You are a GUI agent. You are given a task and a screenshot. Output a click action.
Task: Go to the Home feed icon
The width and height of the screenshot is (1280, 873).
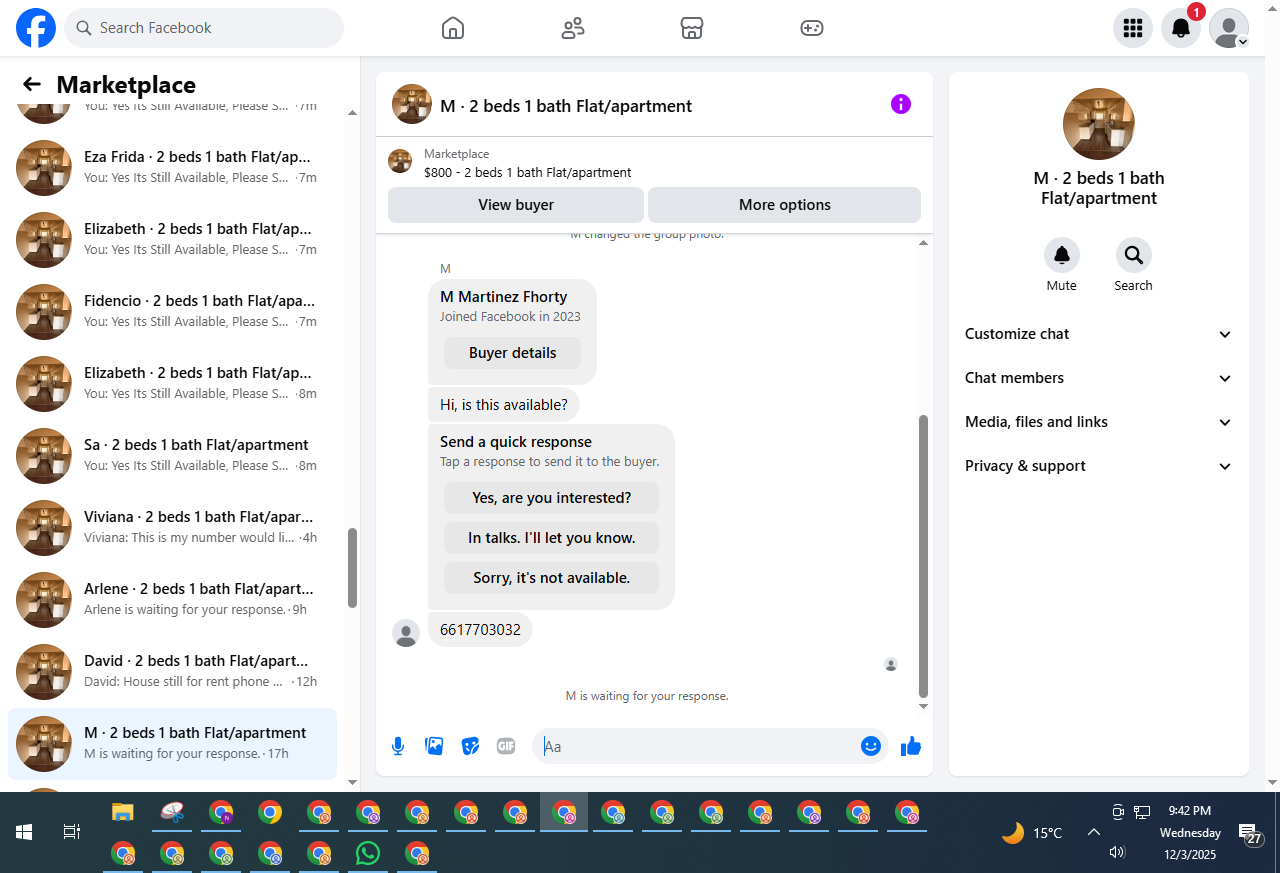[453, 28]
